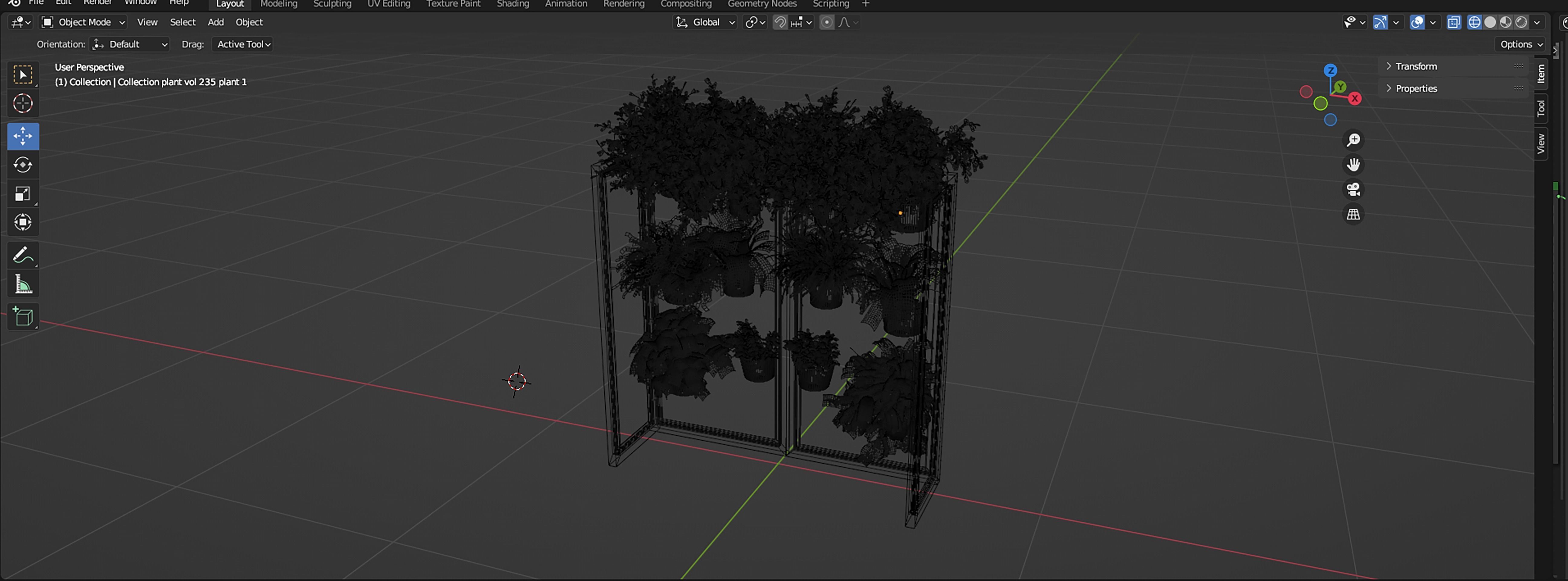This screenshot has height=581, width=1568.
Task: Open the editor type selector icon
Action: pos(21,22)
